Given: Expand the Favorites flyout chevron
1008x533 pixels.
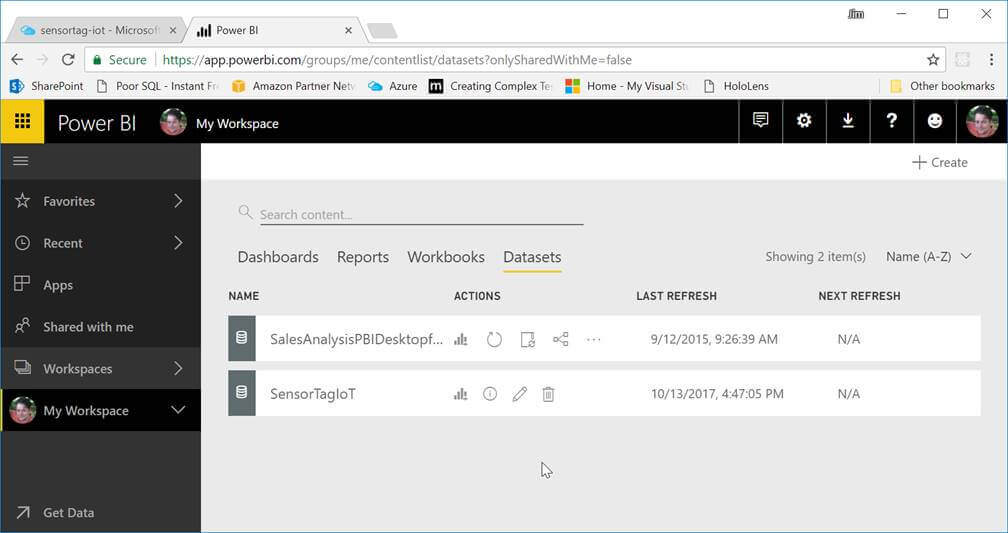Looking at the screenshot, I should (178, 201).
